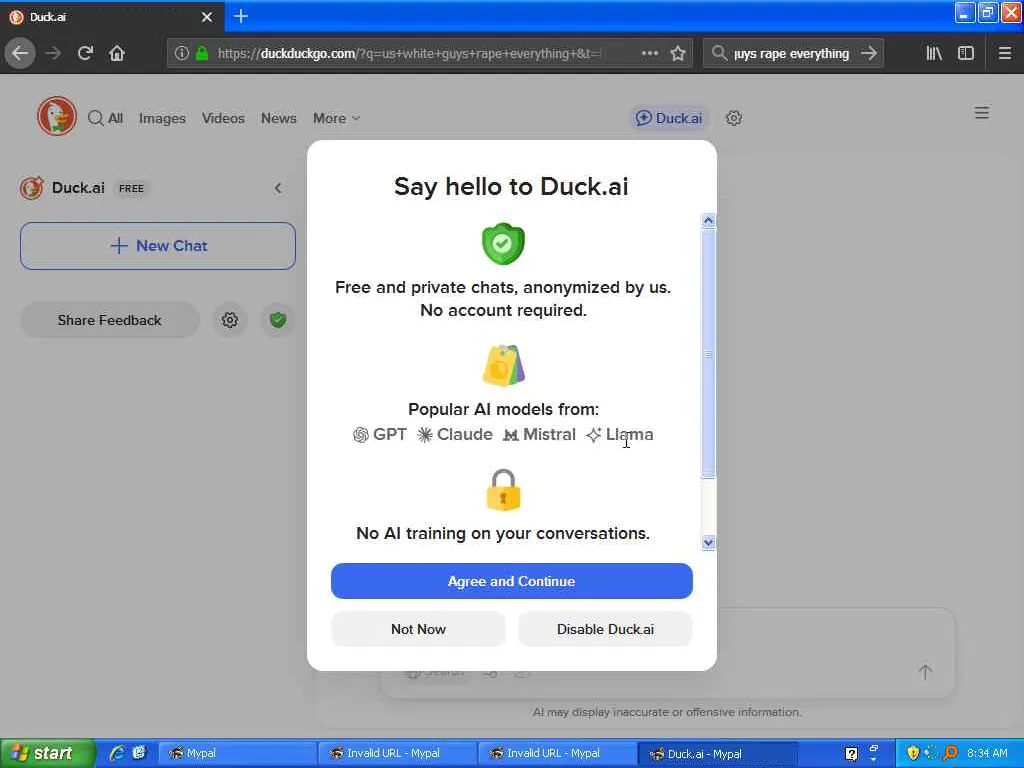Click the search bar go arrow

[869, 53]
